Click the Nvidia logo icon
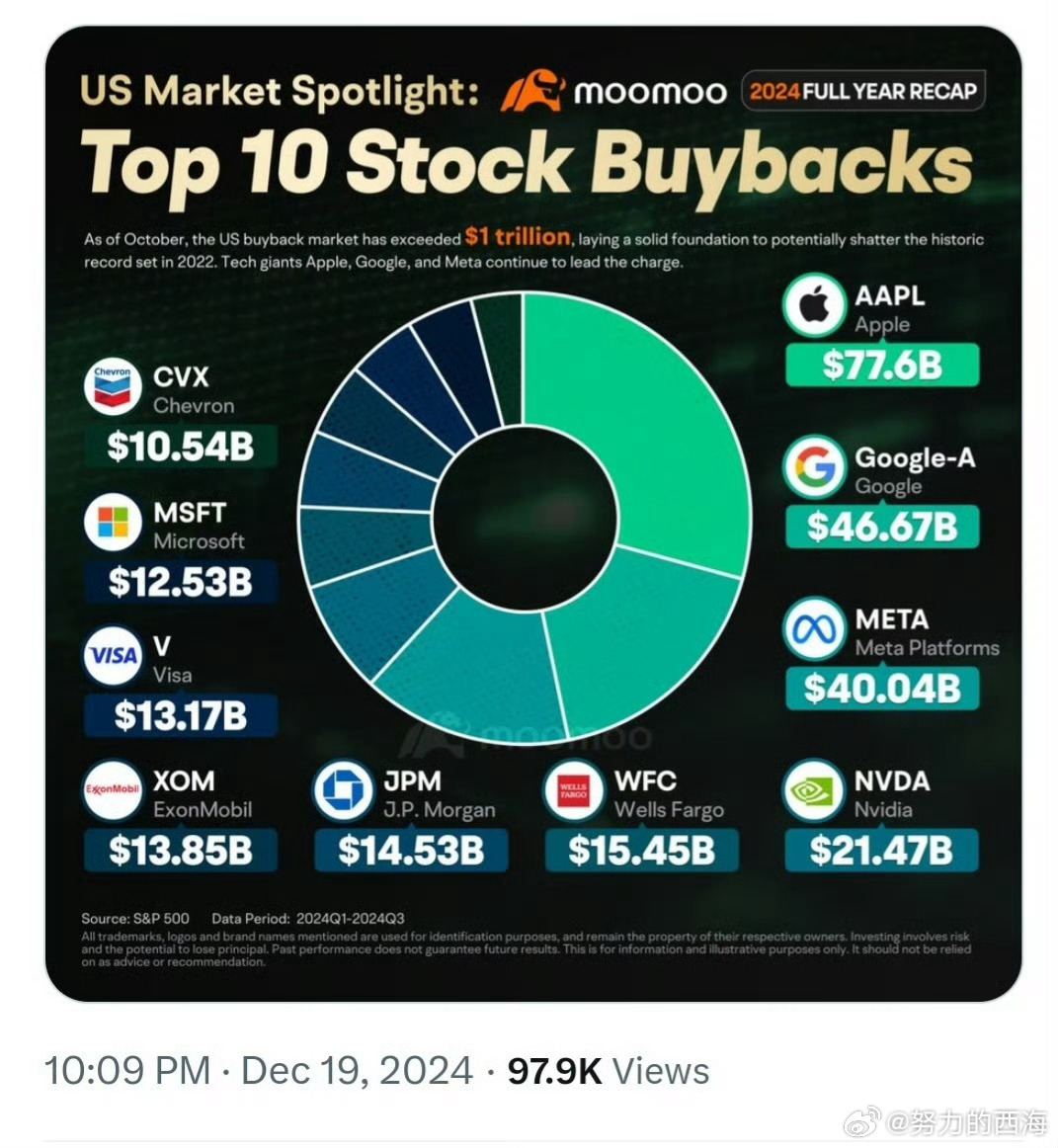Screen dimensions: 1058x1148 tap(814, 790)
